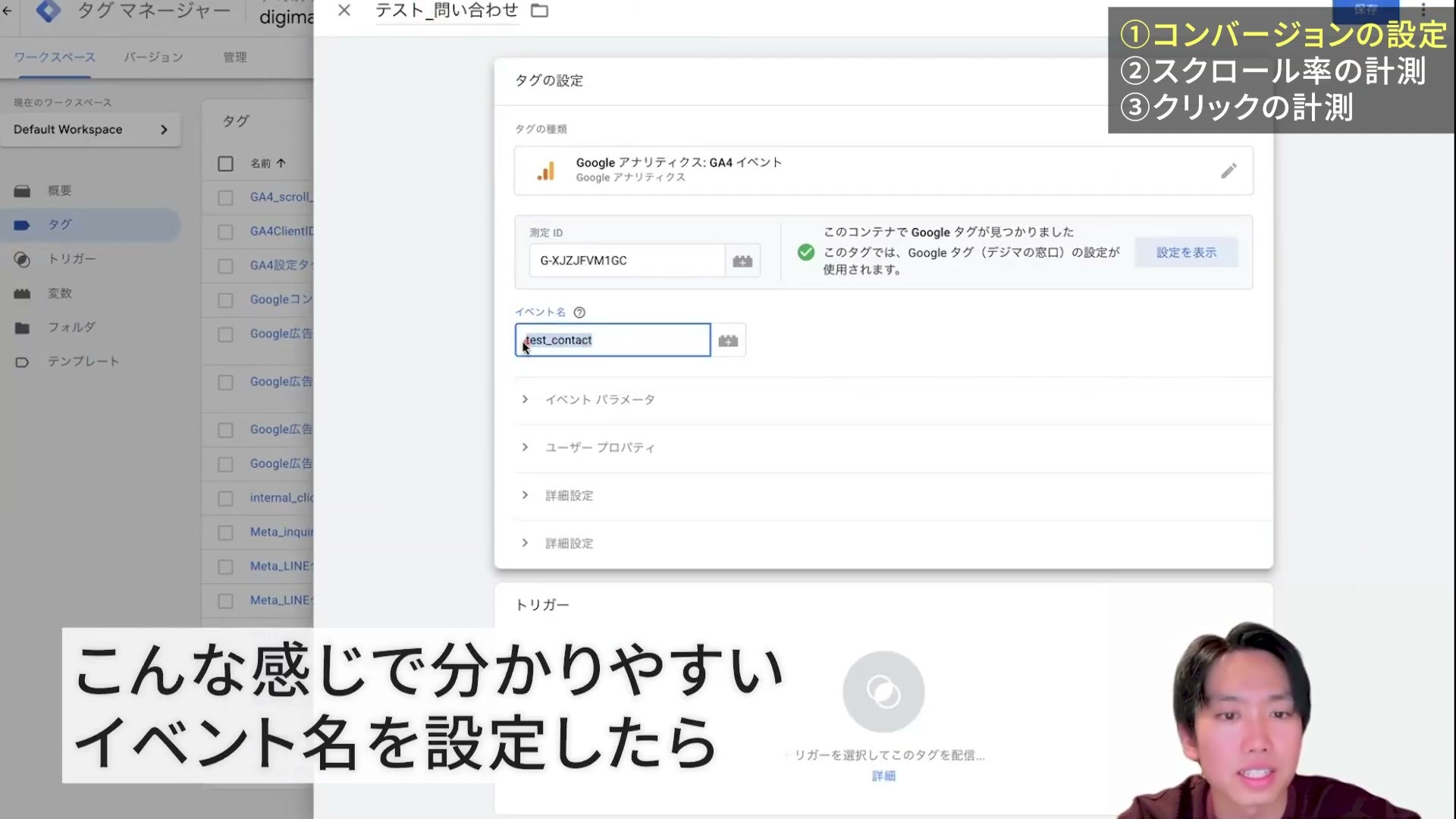
Task: Open テンプレート in the sidebar
Action: (x=83, y=361)
